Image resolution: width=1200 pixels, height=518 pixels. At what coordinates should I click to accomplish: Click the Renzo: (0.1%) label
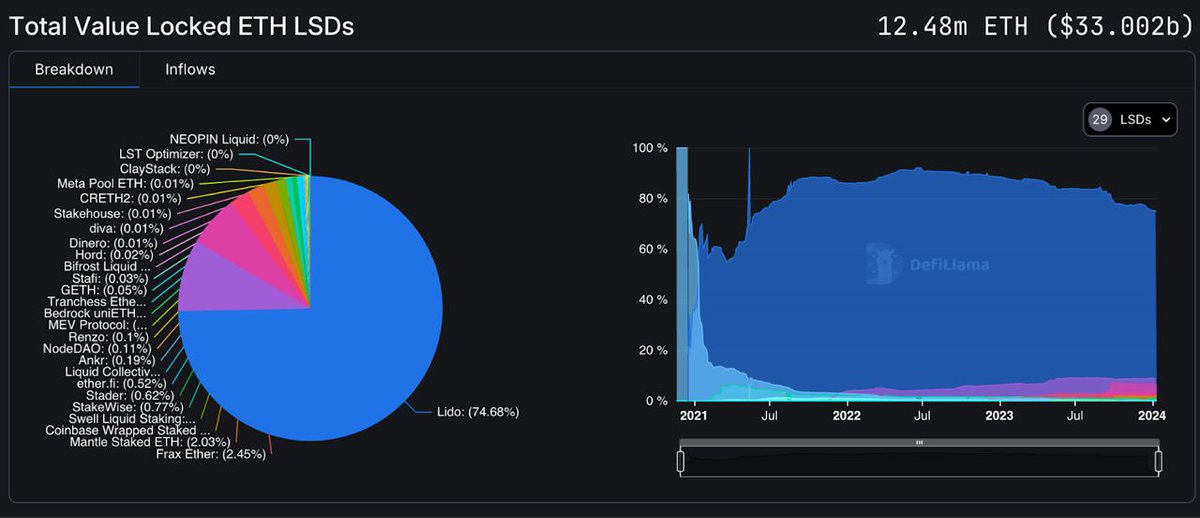coord(108,337)
